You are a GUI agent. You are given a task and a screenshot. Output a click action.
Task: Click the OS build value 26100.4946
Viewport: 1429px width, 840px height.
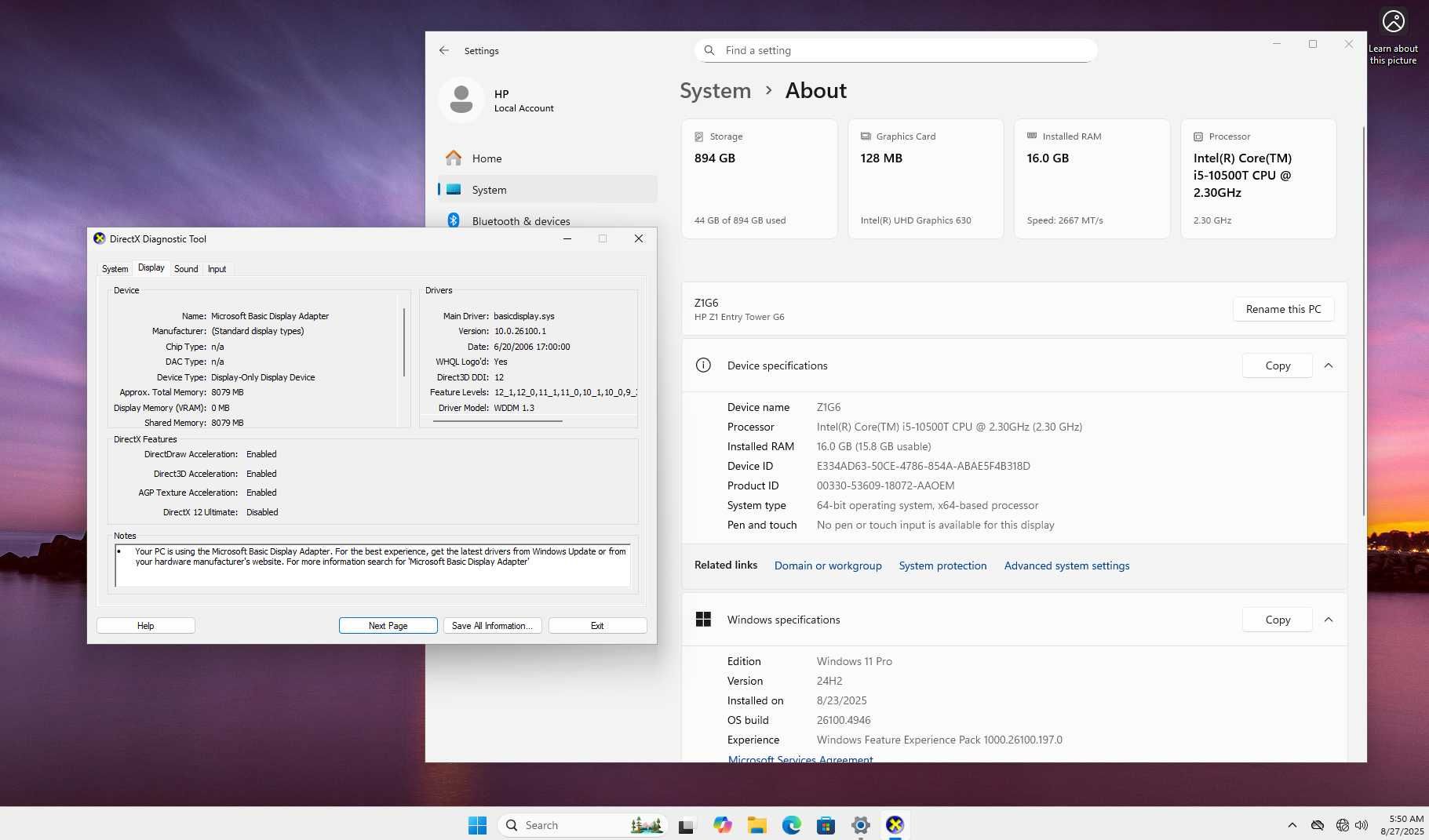tap(844, 720)
